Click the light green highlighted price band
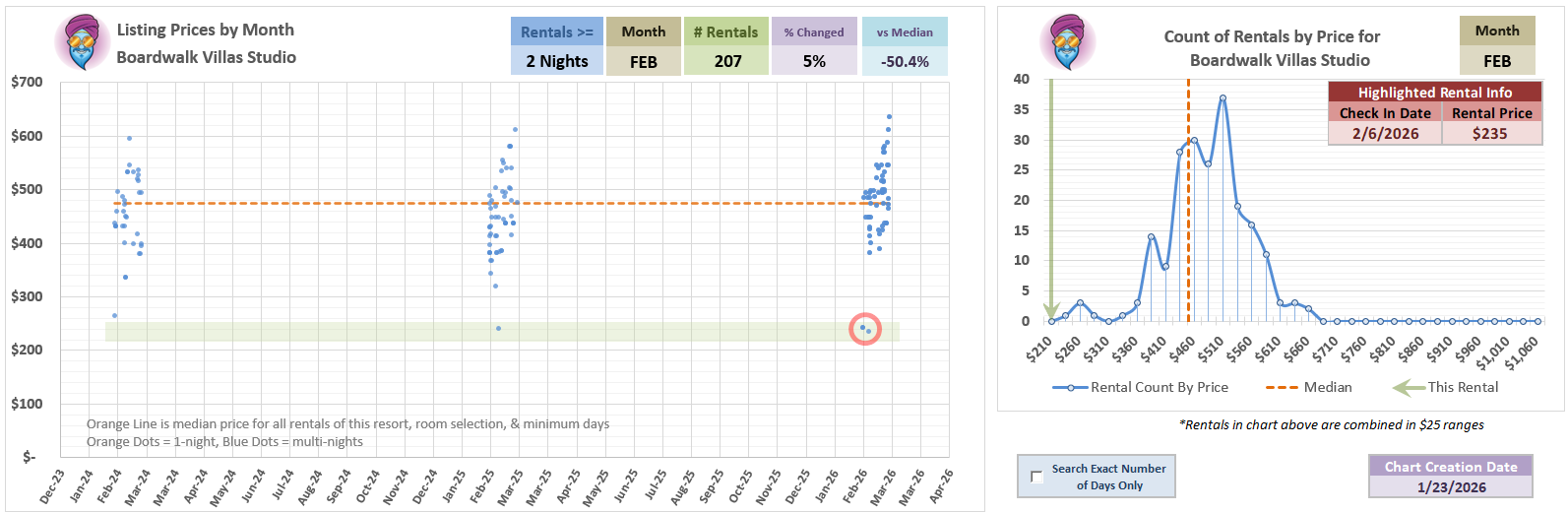Screen dimensions: 1568x513 click(x=492, y=332)
